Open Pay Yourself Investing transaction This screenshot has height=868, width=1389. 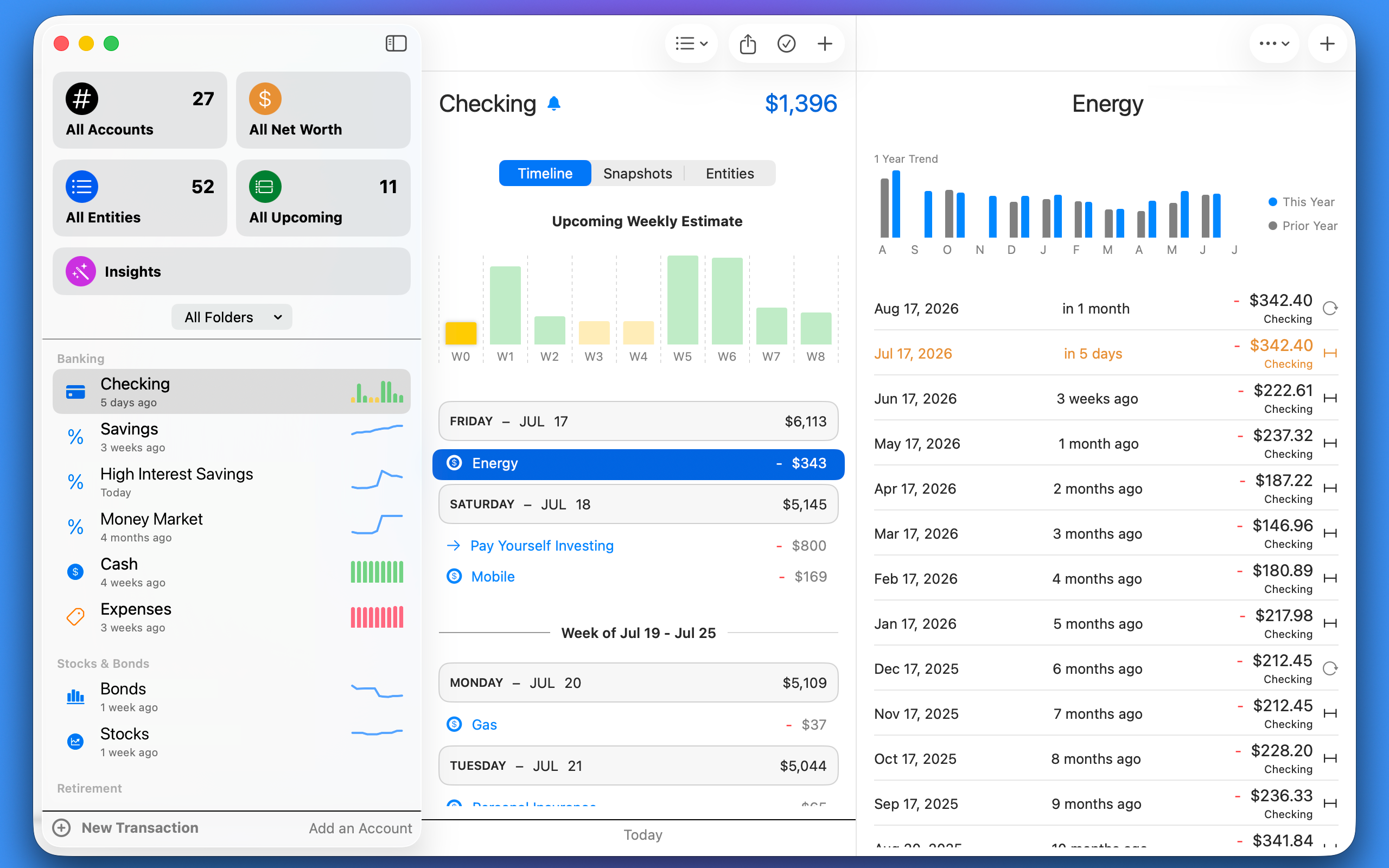638,545
